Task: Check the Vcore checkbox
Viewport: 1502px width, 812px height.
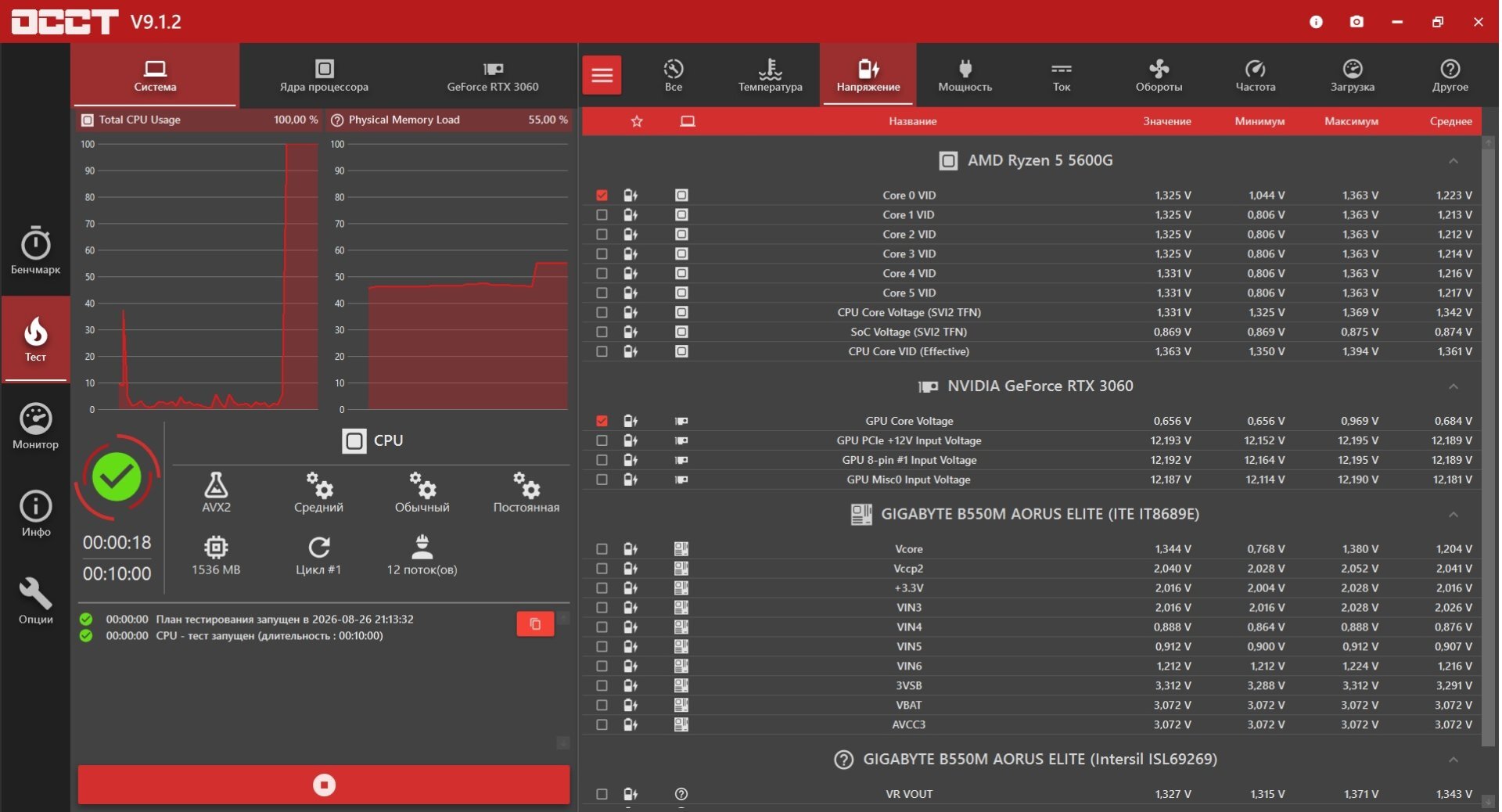Action: (x=602, y=549)
